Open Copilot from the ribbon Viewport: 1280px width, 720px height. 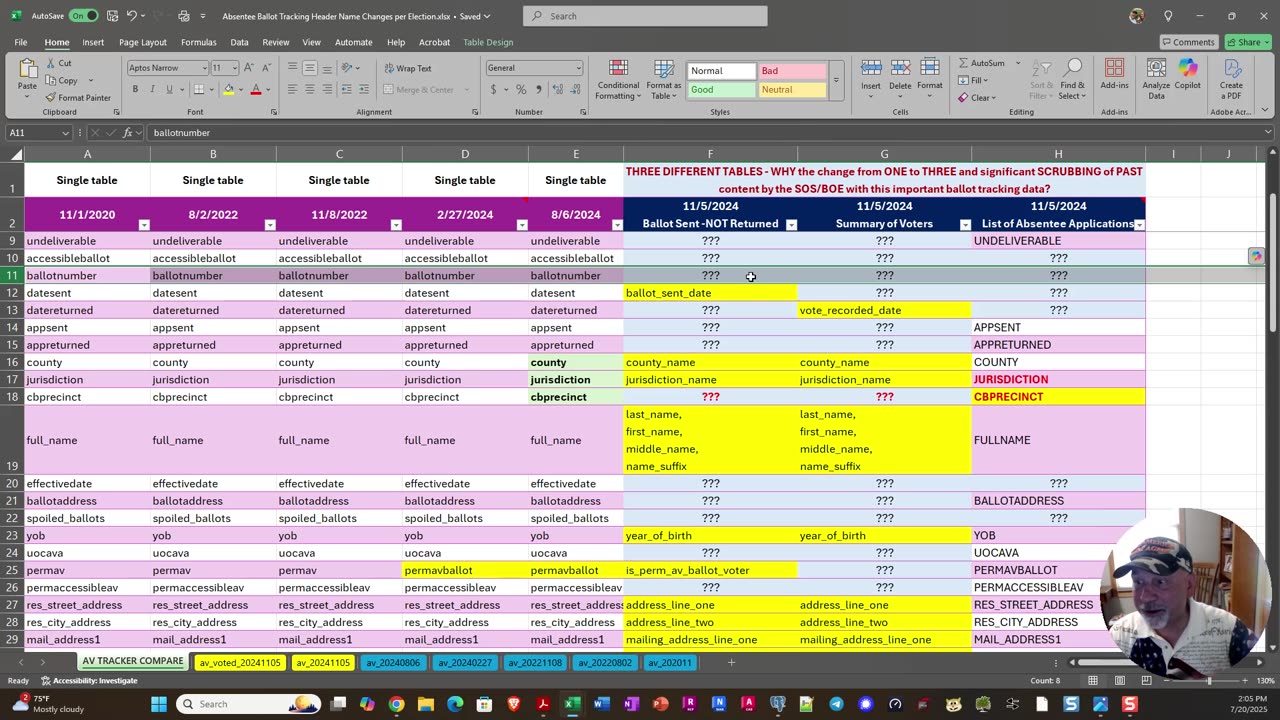[x=1187, y=74]
